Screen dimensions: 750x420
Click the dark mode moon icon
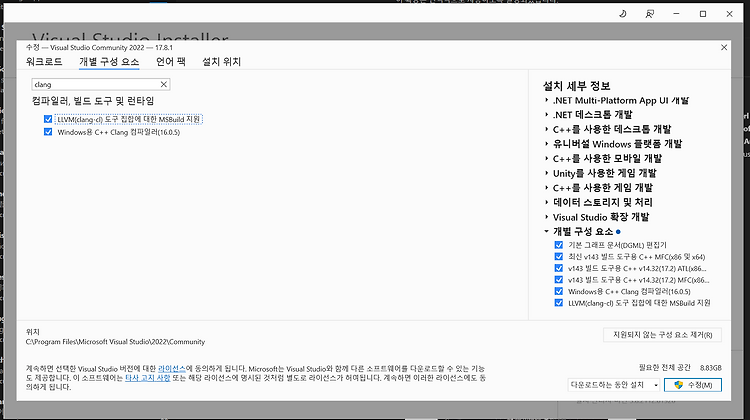(x=622, y=14)
